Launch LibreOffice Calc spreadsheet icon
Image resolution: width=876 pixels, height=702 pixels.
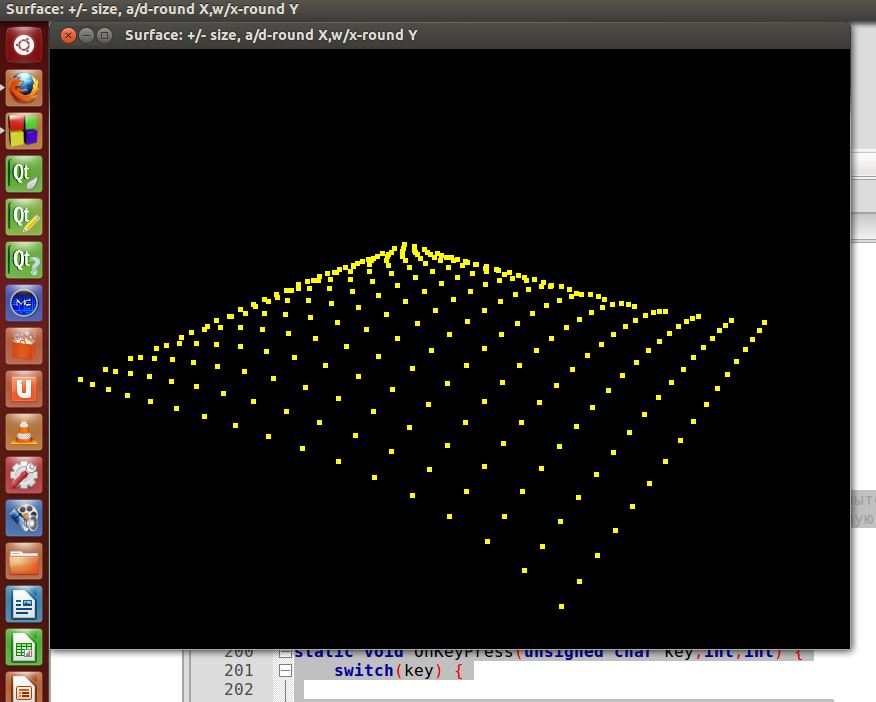click(24, 647)
